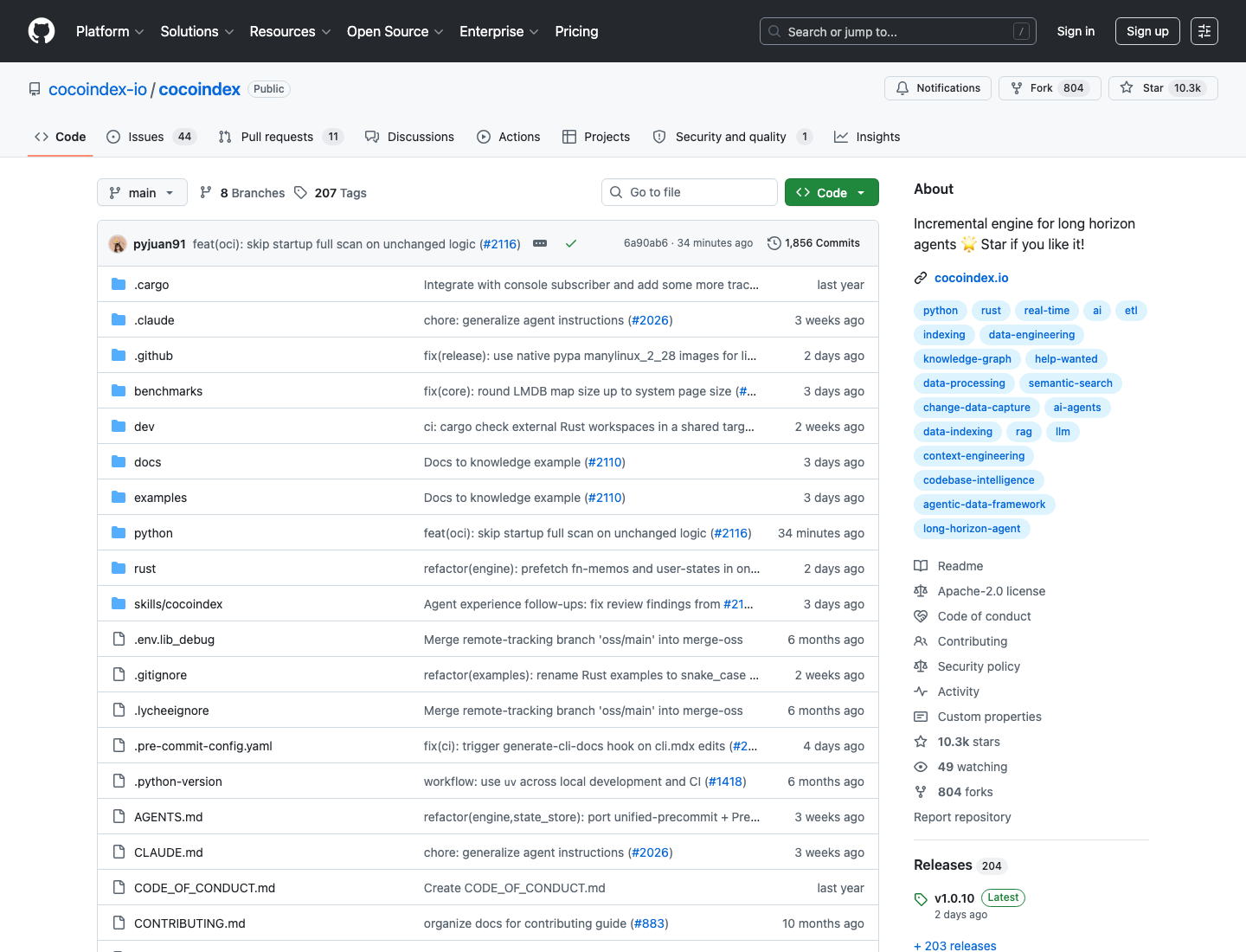Open the Projects tab
1246x952 pixels.
pos(596,137)
